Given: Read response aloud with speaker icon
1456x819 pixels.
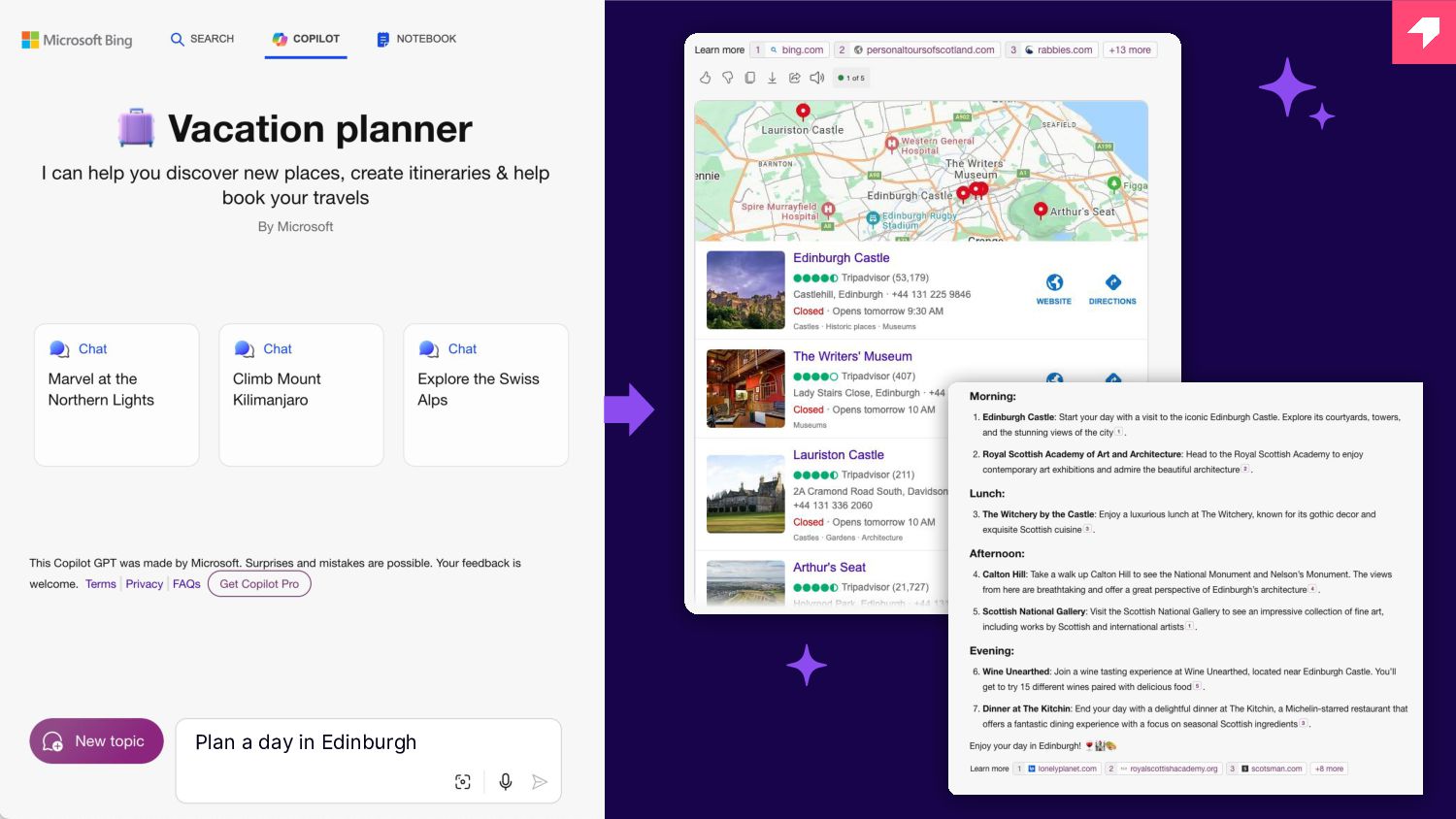Looking at the screenshot, I should click(x=816, y=78).
